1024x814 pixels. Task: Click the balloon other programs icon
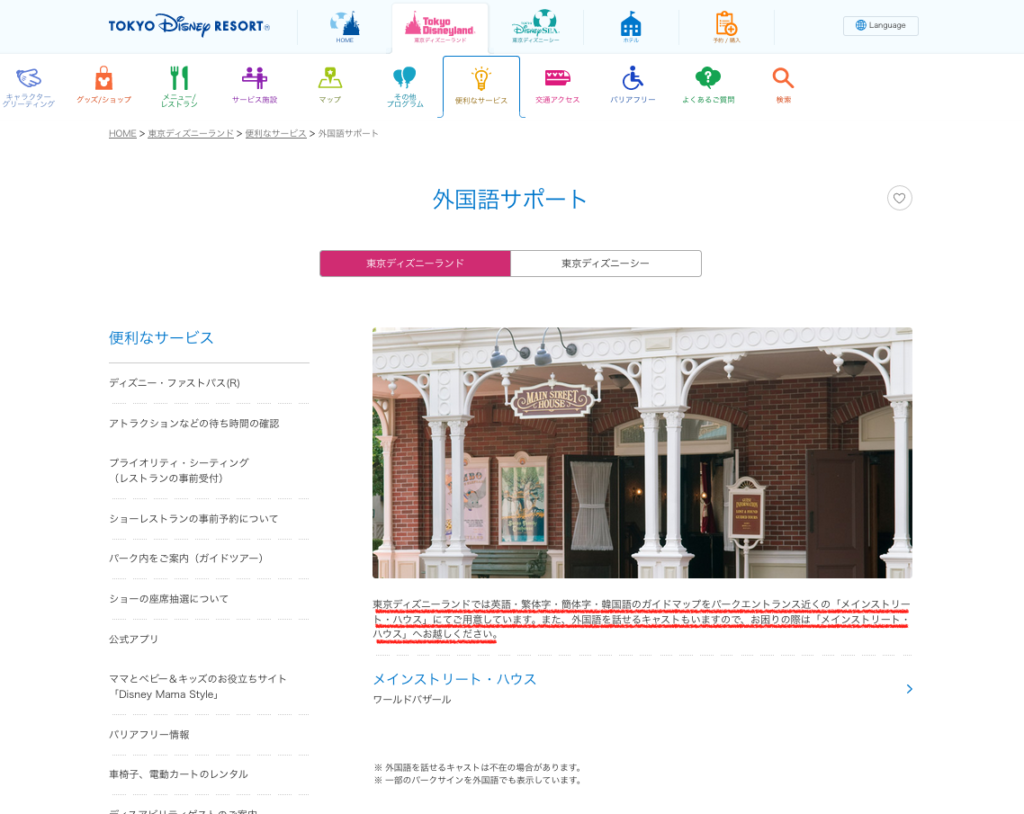tap(405, 79)
